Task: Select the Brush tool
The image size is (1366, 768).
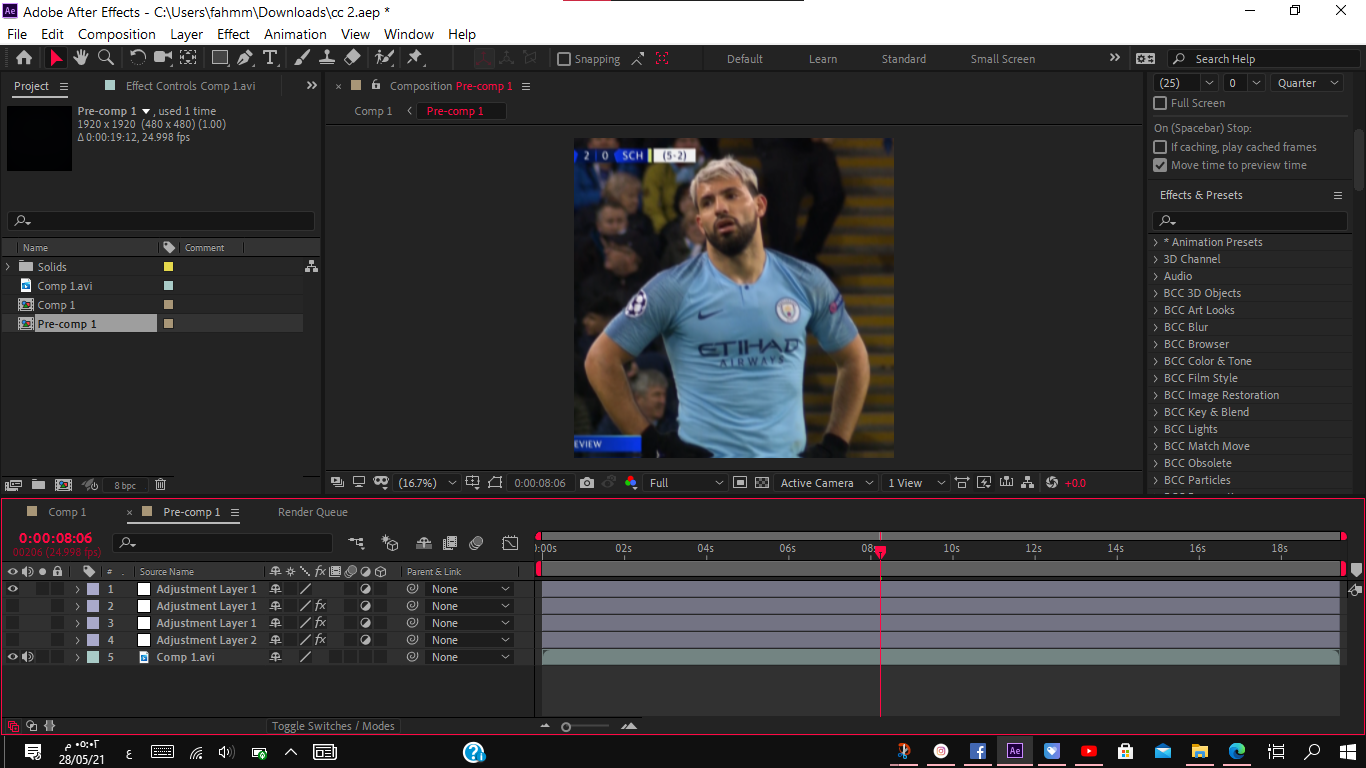Action: (302, 58)
